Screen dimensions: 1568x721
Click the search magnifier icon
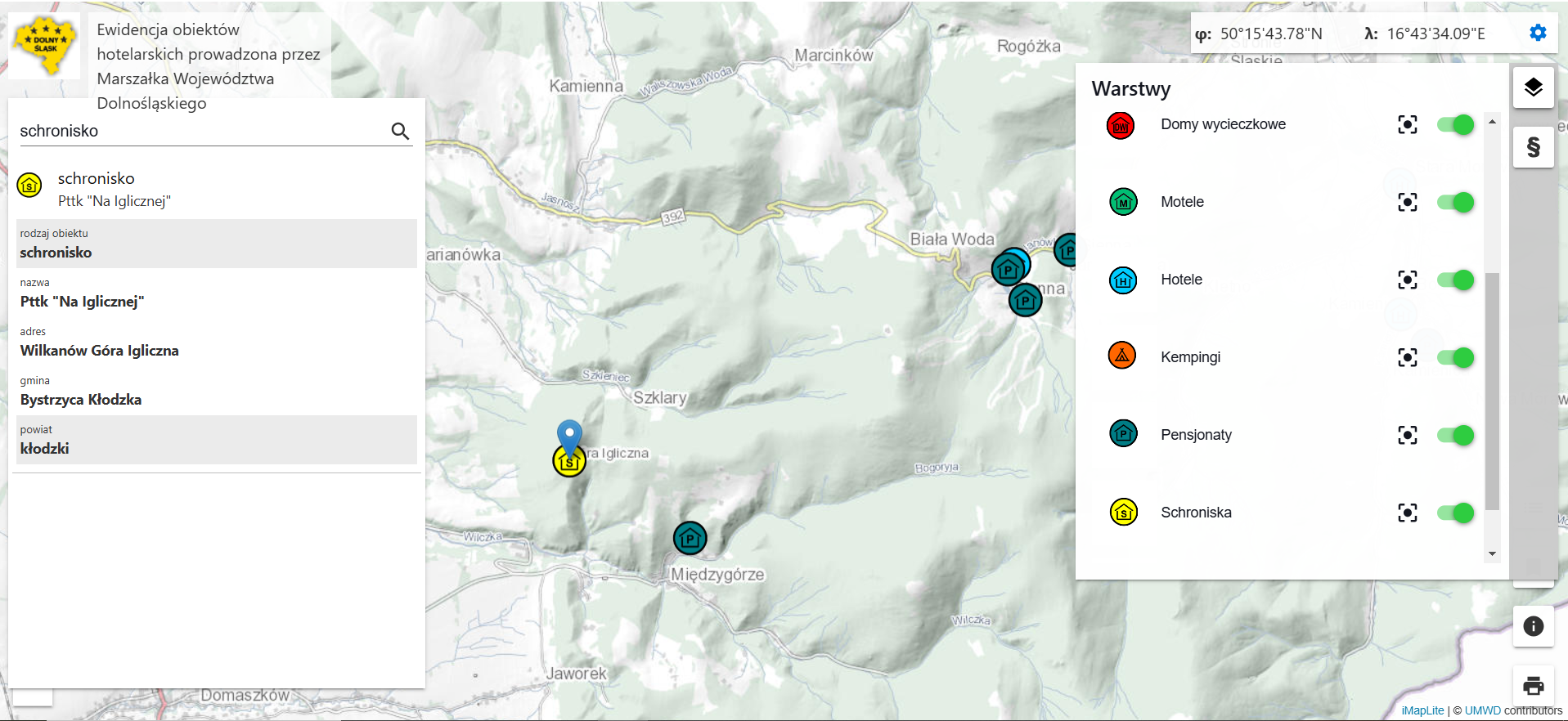(400, 131)
